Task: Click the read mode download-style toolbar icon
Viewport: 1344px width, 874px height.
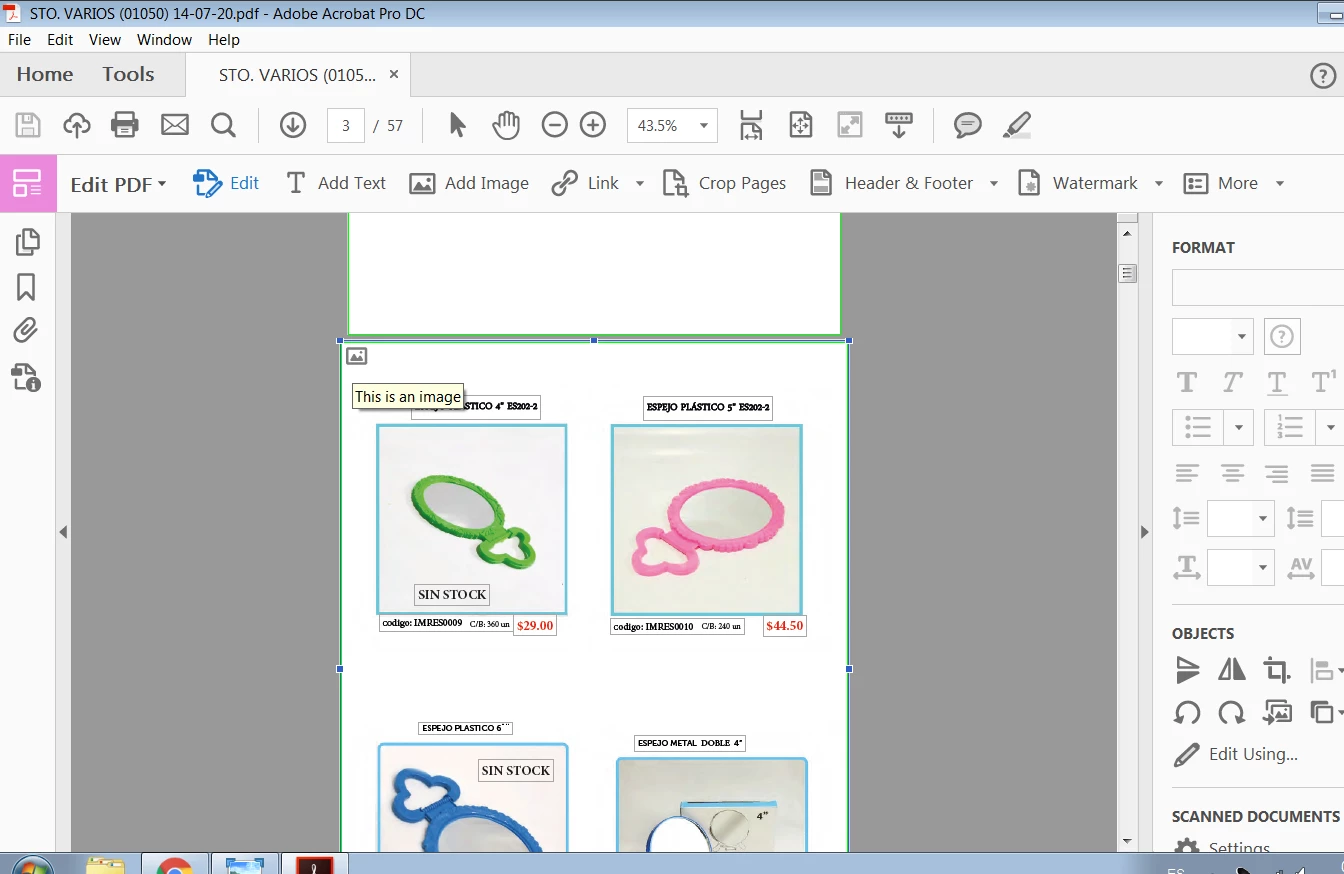Action: (x=899, y=125)
